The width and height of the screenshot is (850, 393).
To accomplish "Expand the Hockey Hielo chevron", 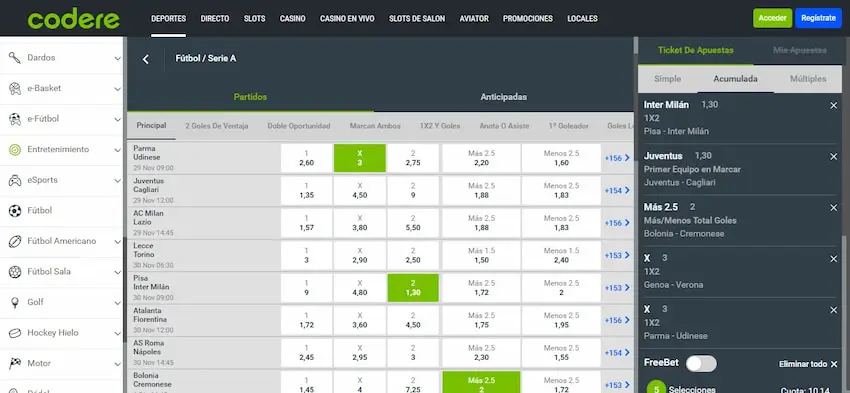I will point(118,333).
